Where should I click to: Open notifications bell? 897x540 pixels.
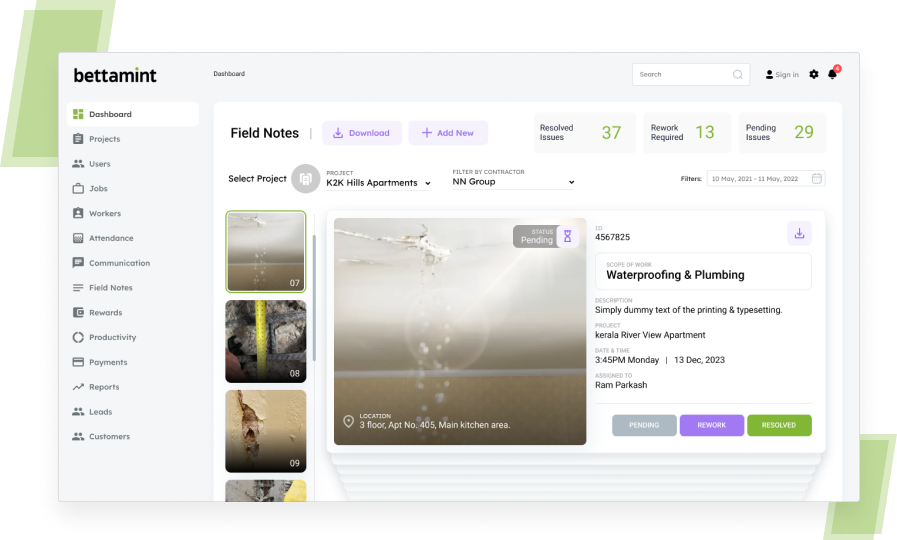tap(833, 73)
